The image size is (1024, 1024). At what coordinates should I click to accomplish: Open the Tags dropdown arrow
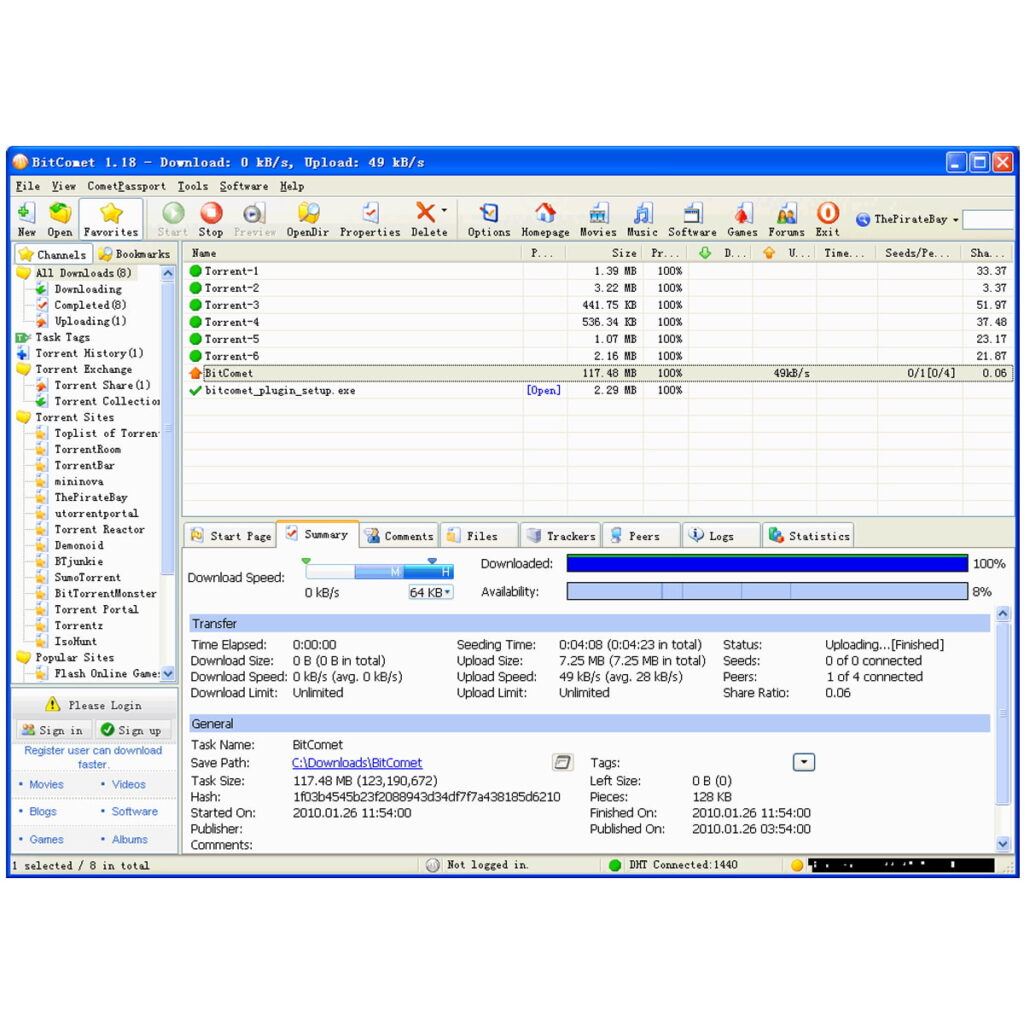tap(804, 761)
